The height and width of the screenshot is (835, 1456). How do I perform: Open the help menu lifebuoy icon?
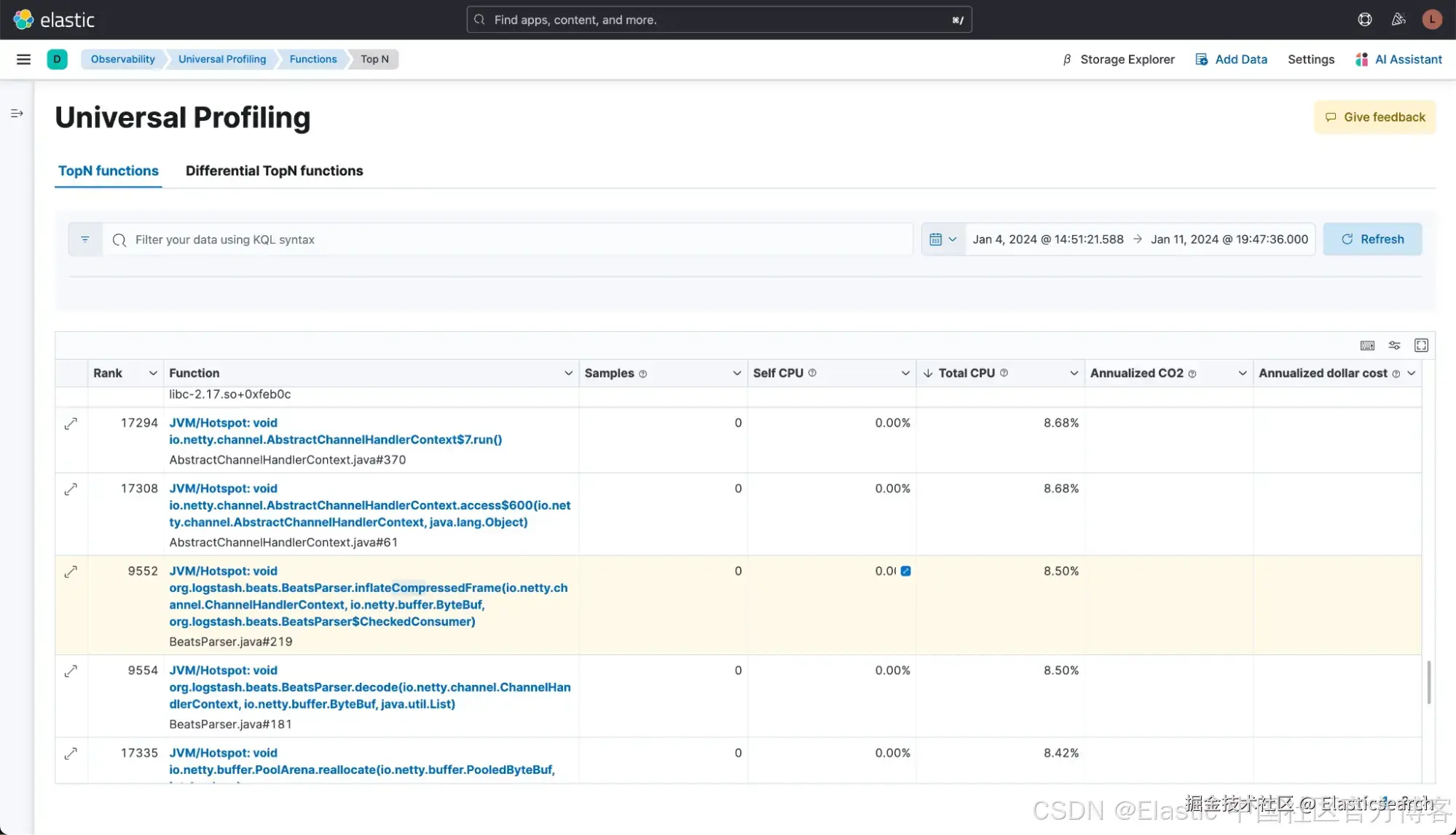click(1365, 20)
